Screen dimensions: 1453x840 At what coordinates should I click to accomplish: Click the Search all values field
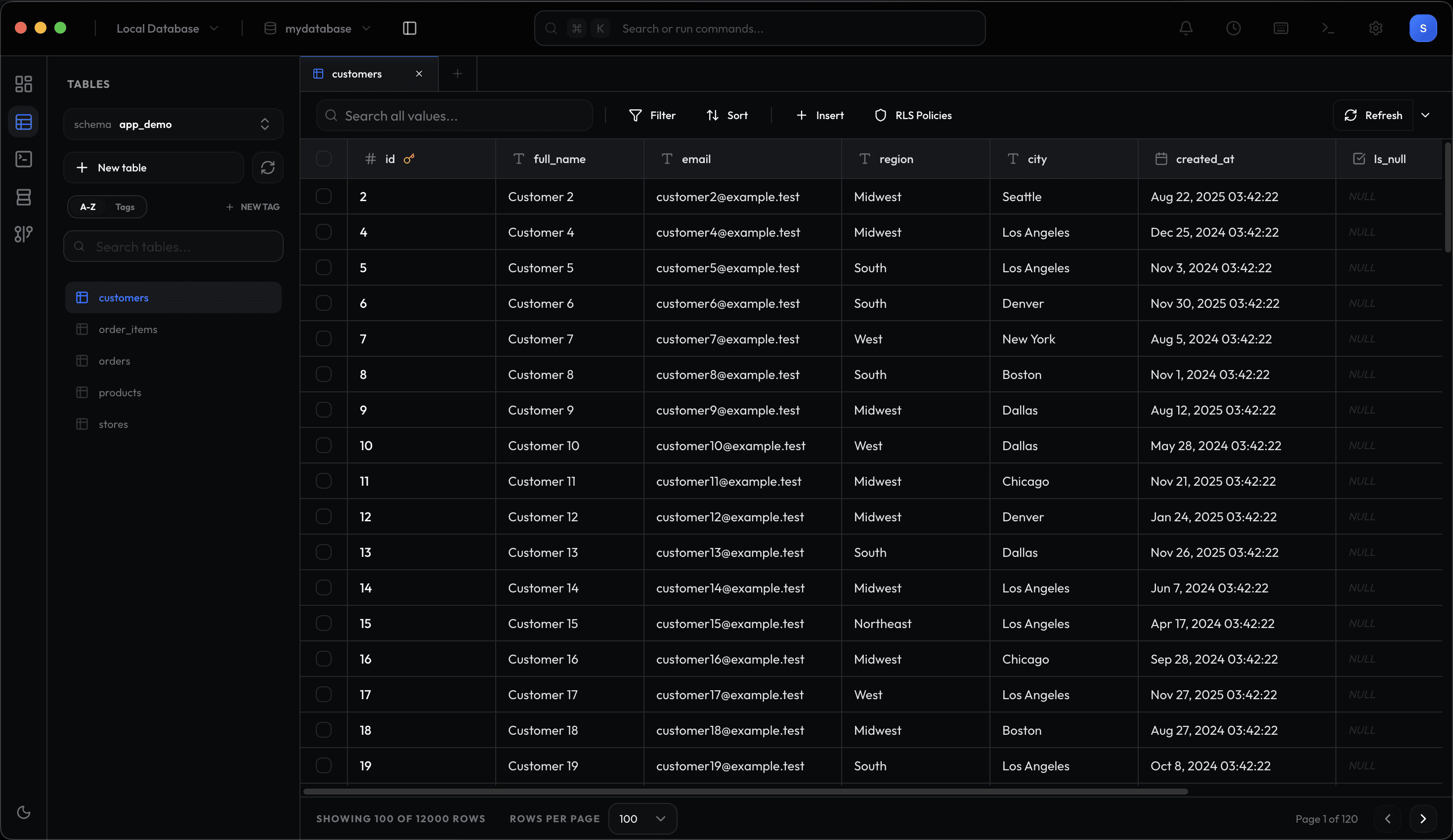click(455, 115)
